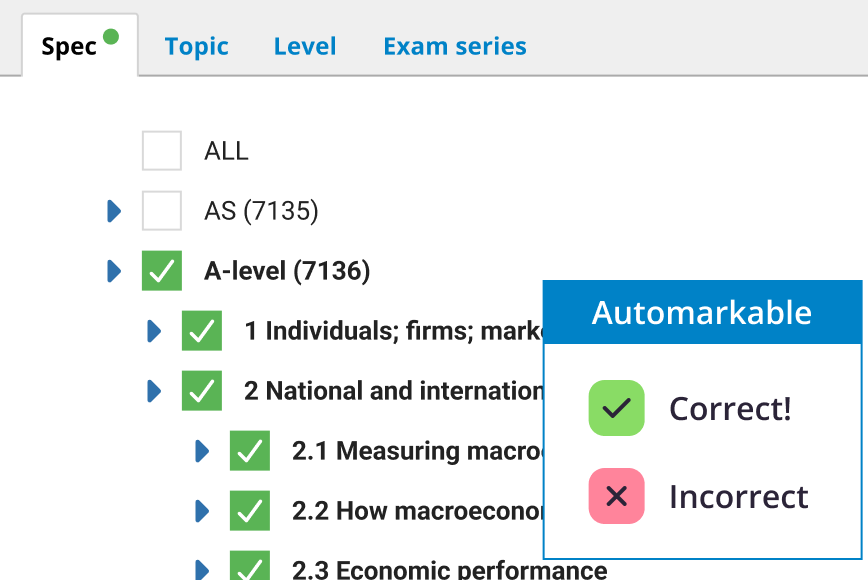Click the green tick Correct icon

(x=616, y=408)
